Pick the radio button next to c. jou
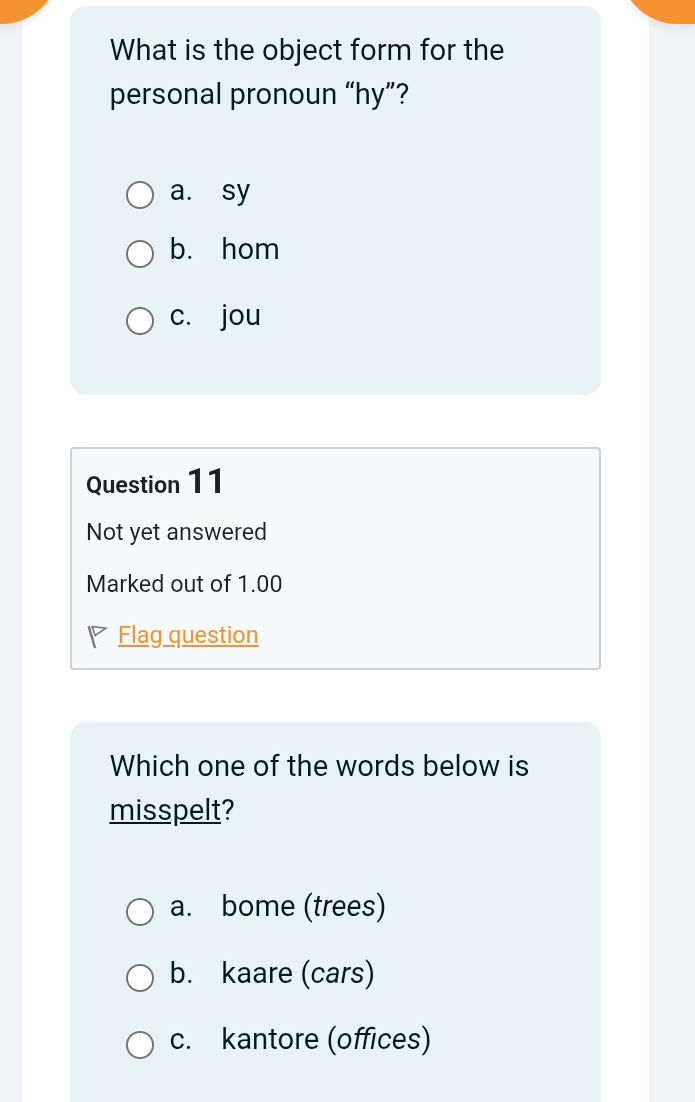695x1102 pixels. point(140,321)
